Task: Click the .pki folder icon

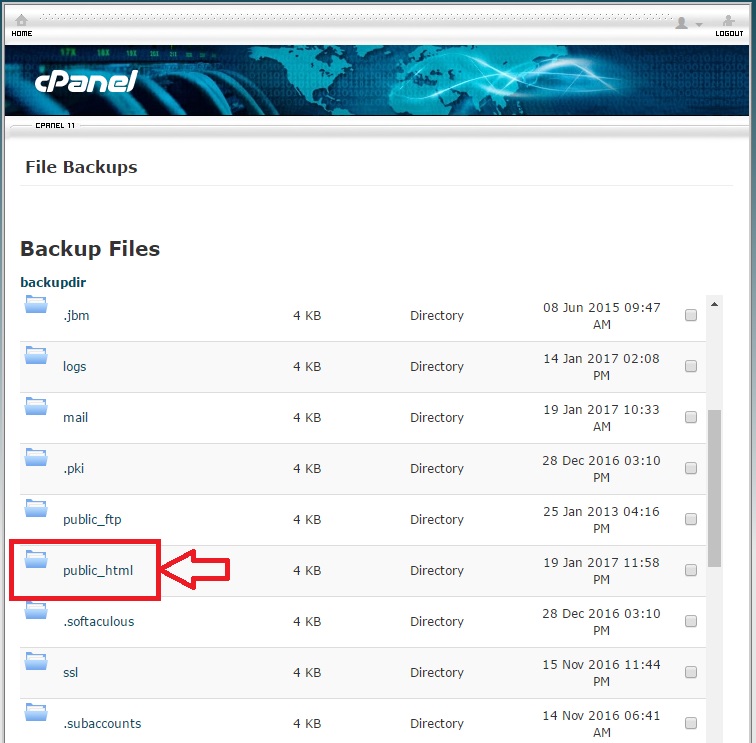Action: click(36, 458)
